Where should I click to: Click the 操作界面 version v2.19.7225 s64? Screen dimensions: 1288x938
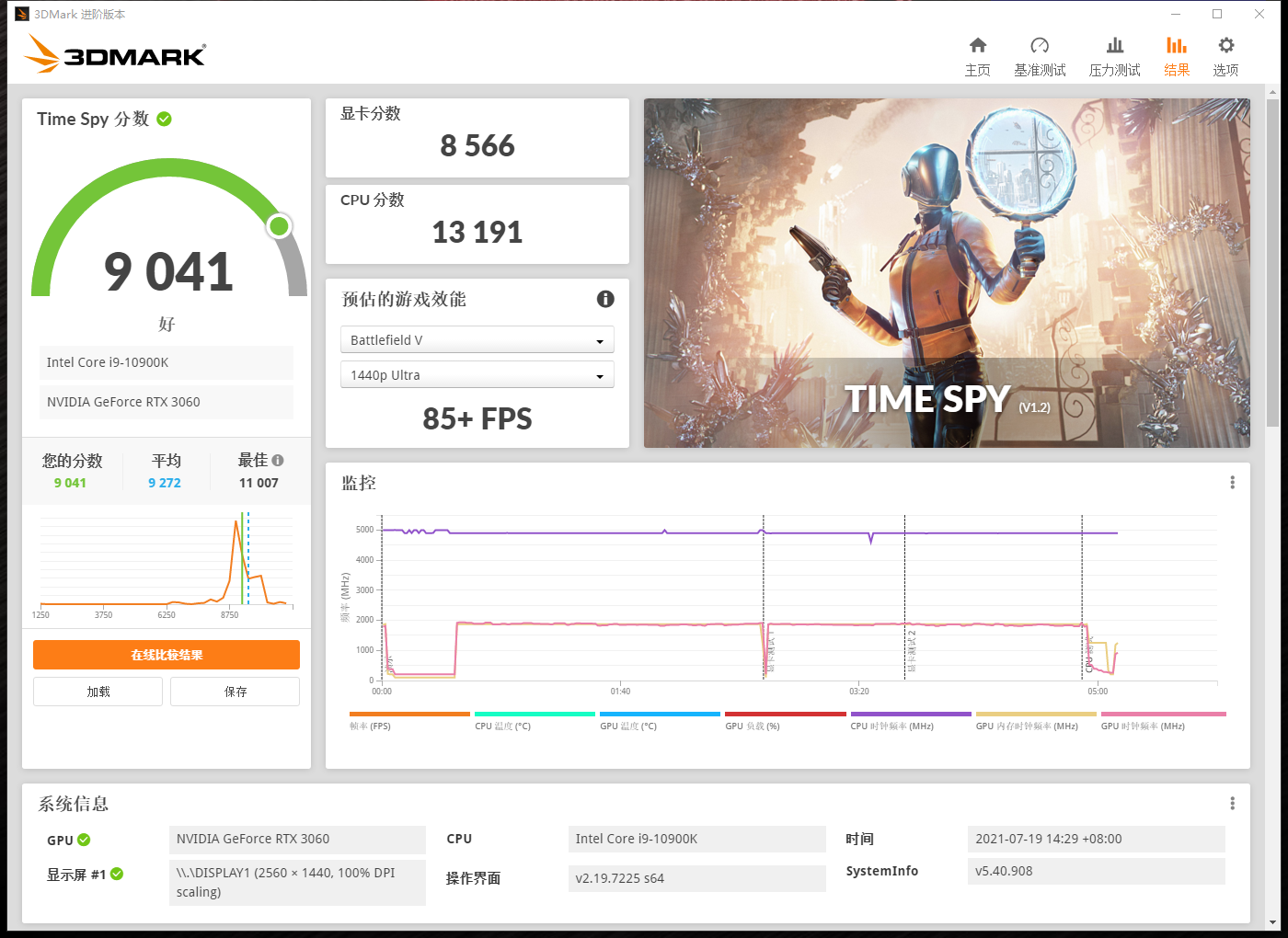coord(697,878)
